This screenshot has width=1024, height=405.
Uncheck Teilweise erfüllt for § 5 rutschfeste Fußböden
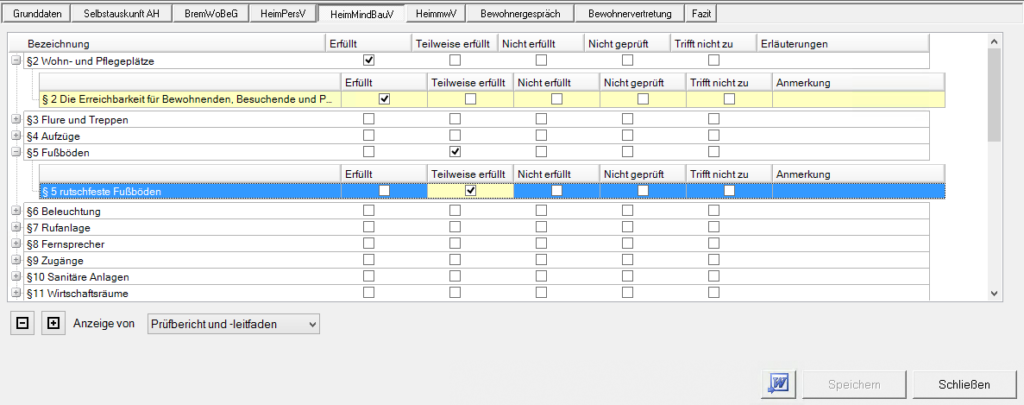470,191
